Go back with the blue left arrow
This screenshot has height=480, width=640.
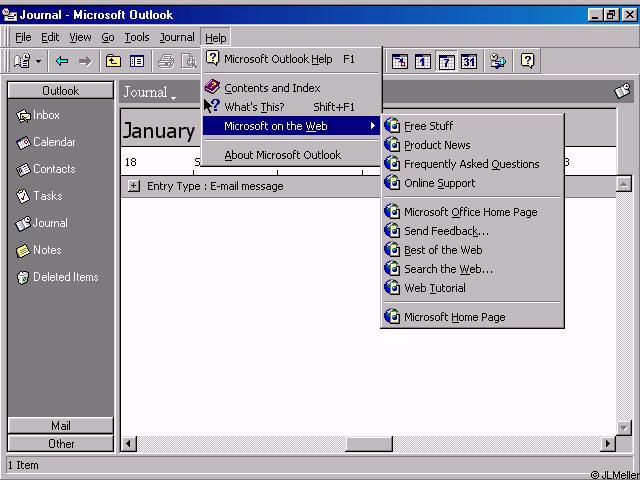point(62,62)
